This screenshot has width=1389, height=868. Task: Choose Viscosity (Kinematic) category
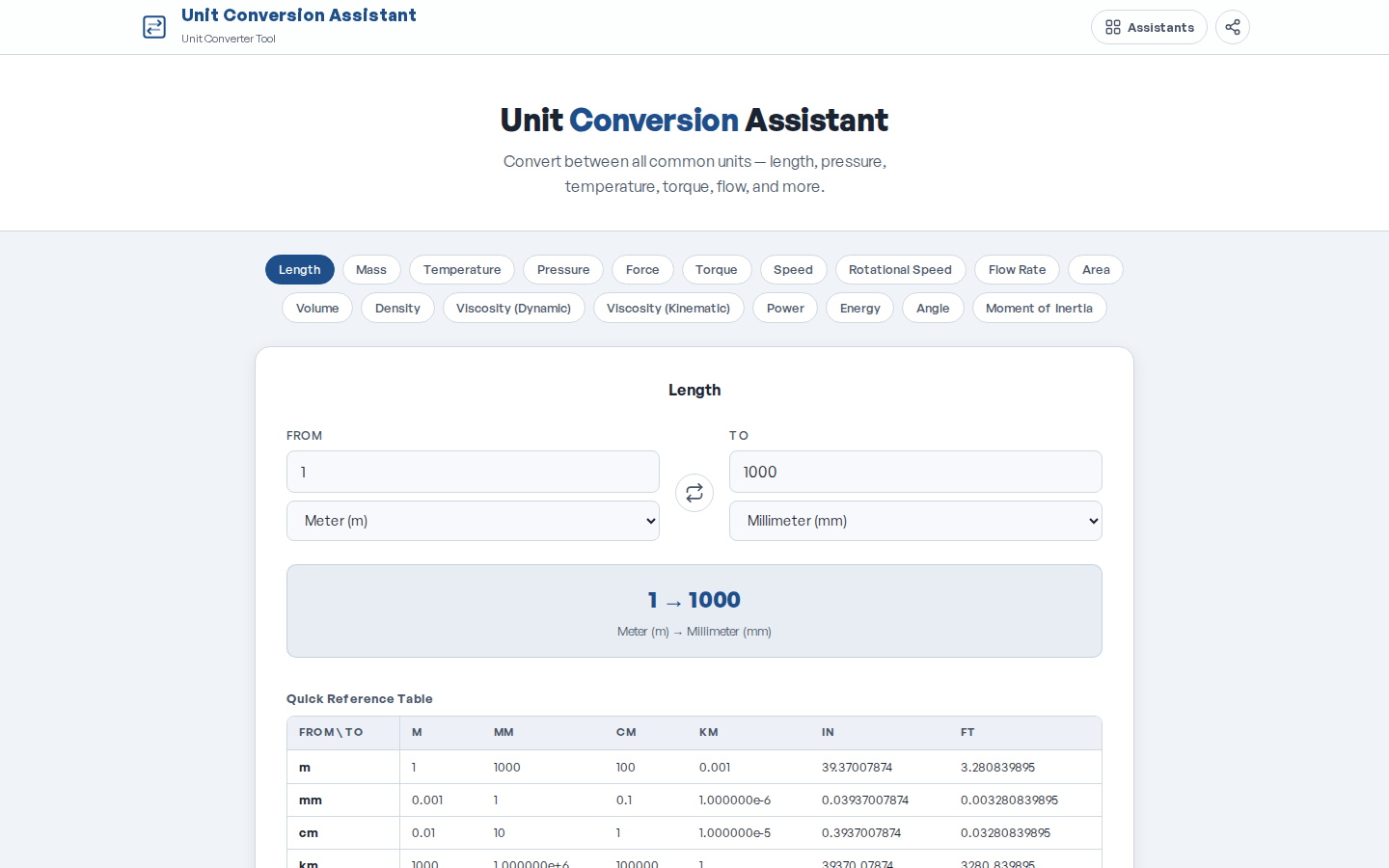click(668, 309)
